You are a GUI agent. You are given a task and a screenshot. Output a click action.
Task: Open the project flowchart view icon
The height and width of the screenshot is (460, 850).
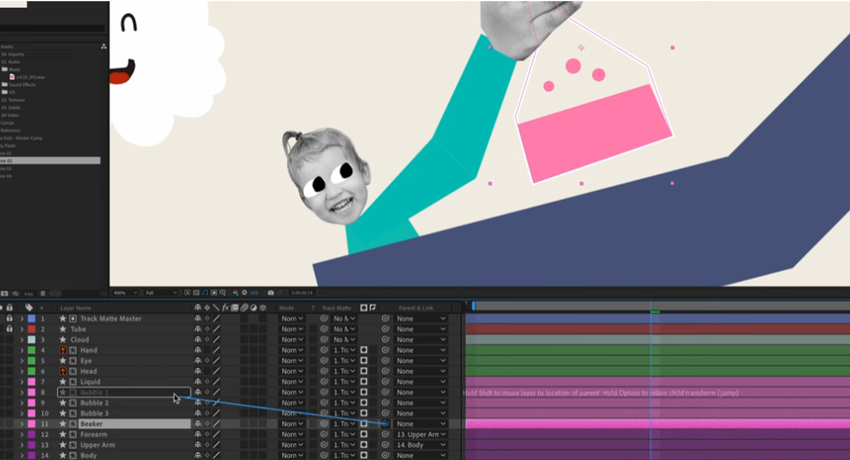pos(104,47)
